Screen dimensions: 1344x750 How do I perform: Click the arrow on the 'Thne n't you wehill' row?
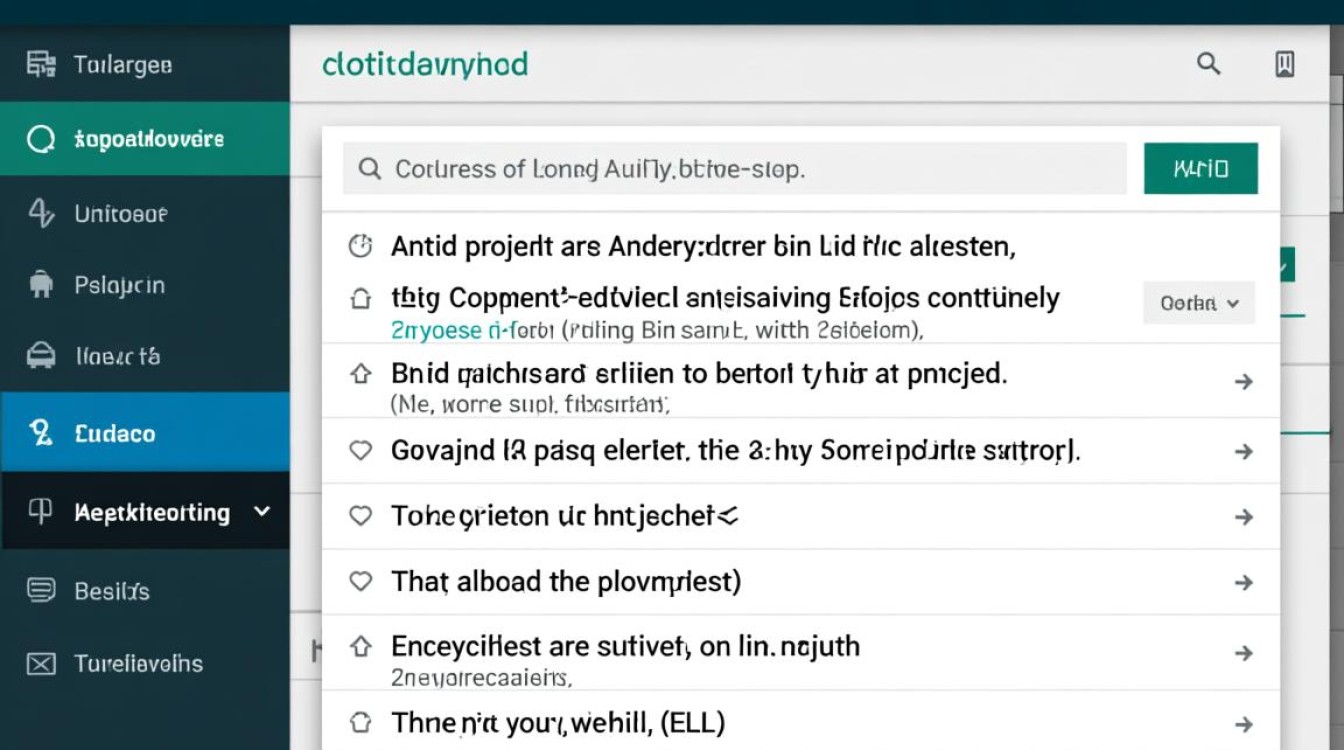pos(1245,721)
